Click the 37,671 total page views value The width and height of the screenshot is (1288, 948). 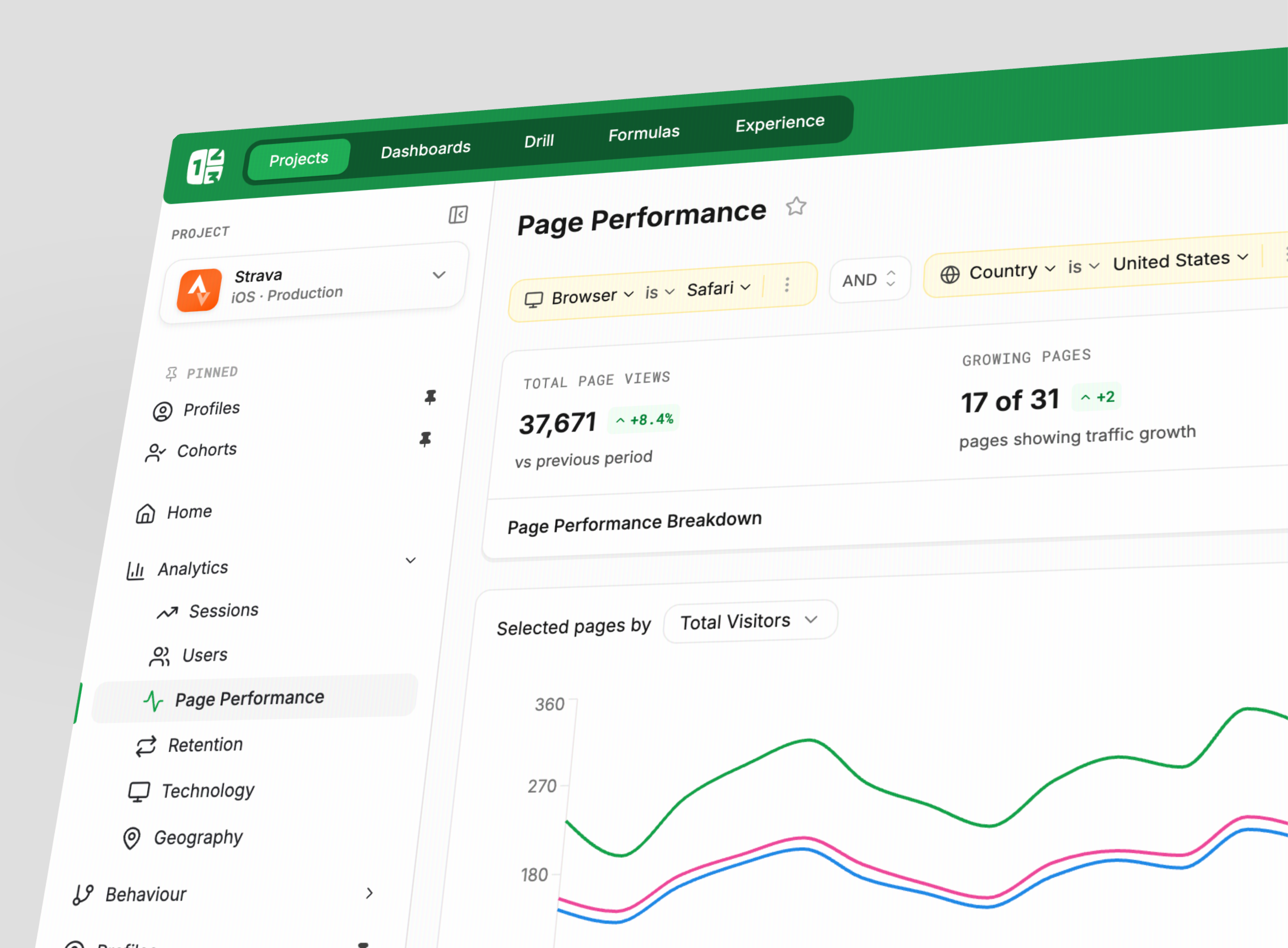[x=558, y=424]
